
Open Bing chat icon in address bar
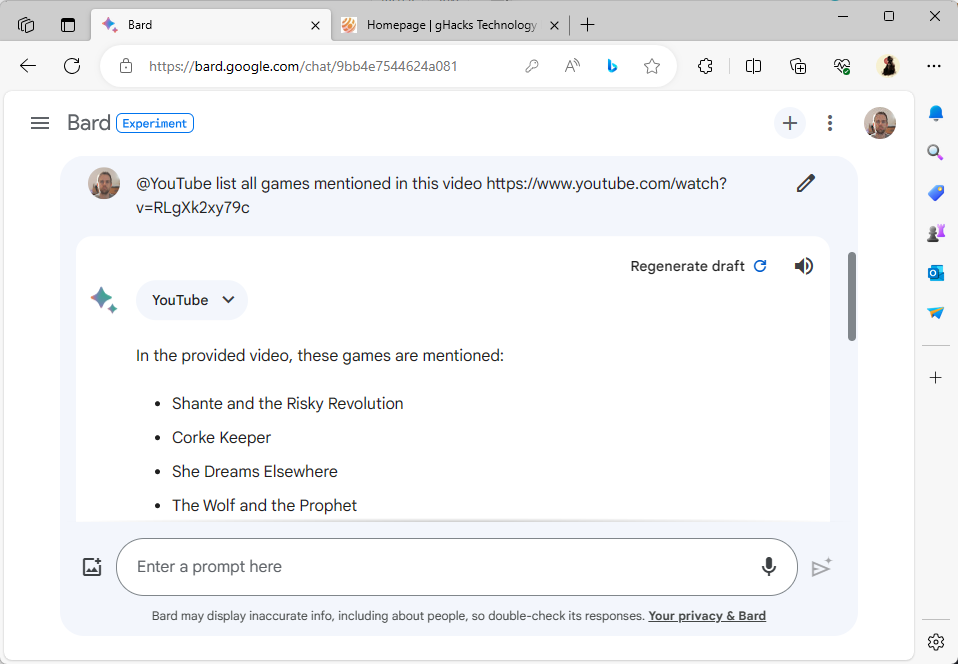pyautogui.click(x=612, y=66)
